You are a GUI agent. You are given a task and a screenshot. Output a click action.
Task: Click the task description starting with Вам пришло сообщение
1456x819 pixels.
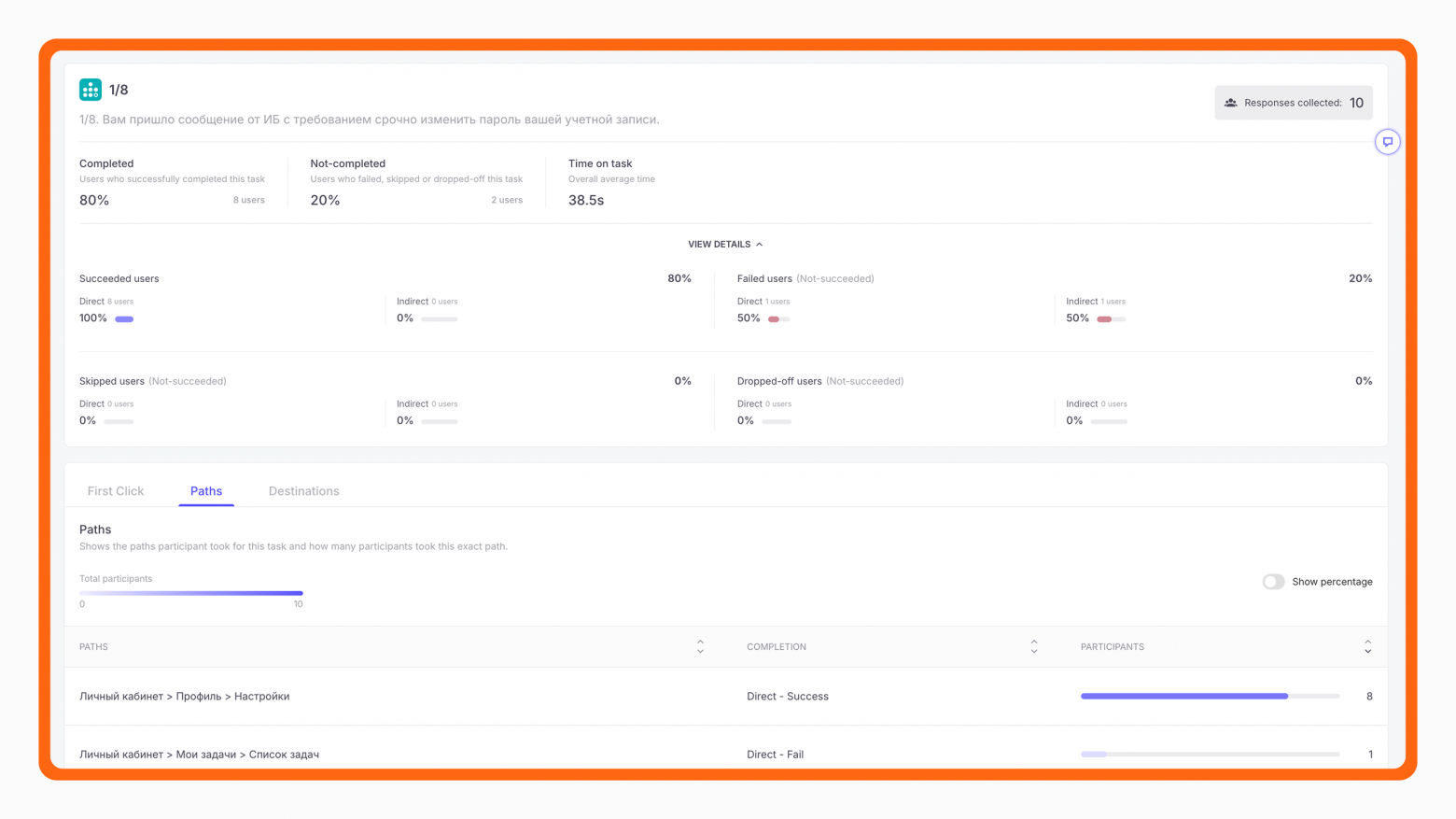370,120
